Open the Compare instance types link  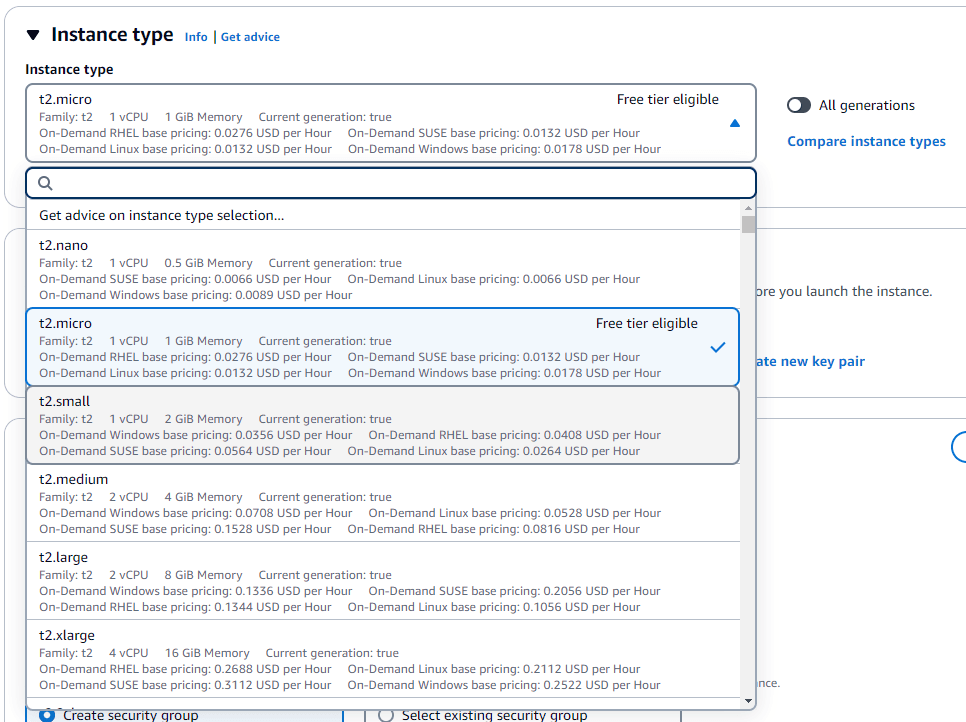pos(866,141)
